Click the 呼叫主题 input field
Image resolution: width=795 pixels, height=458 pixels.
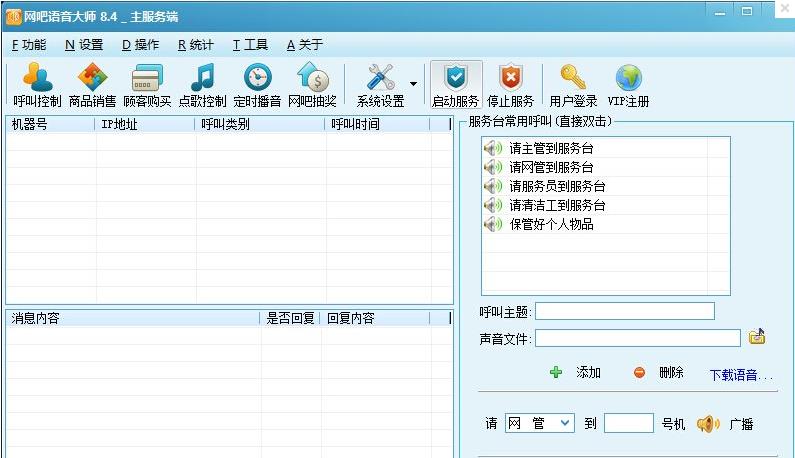click(625, 311)
